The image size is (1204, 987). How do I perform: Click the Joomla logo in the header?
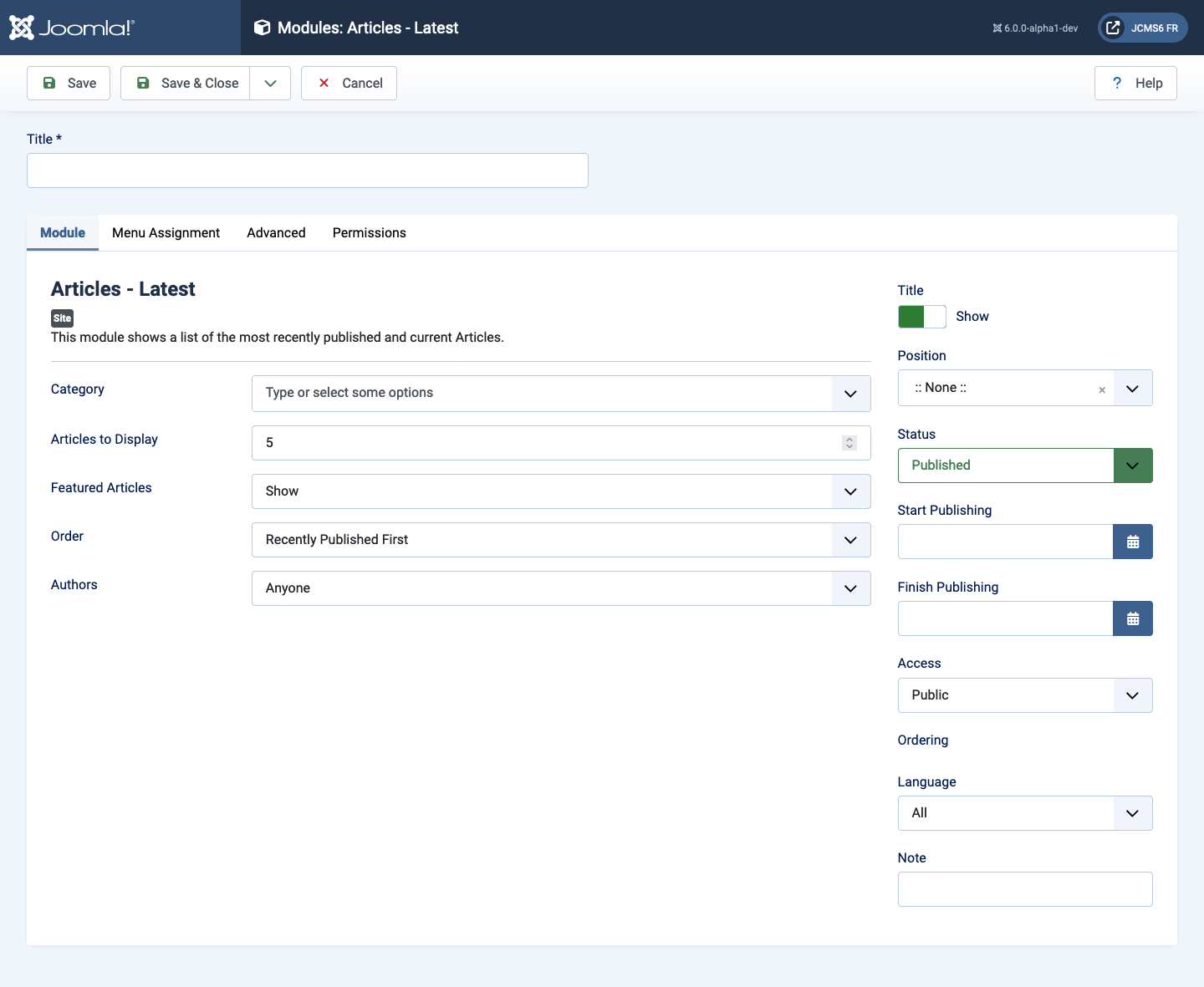pos(71,28)
